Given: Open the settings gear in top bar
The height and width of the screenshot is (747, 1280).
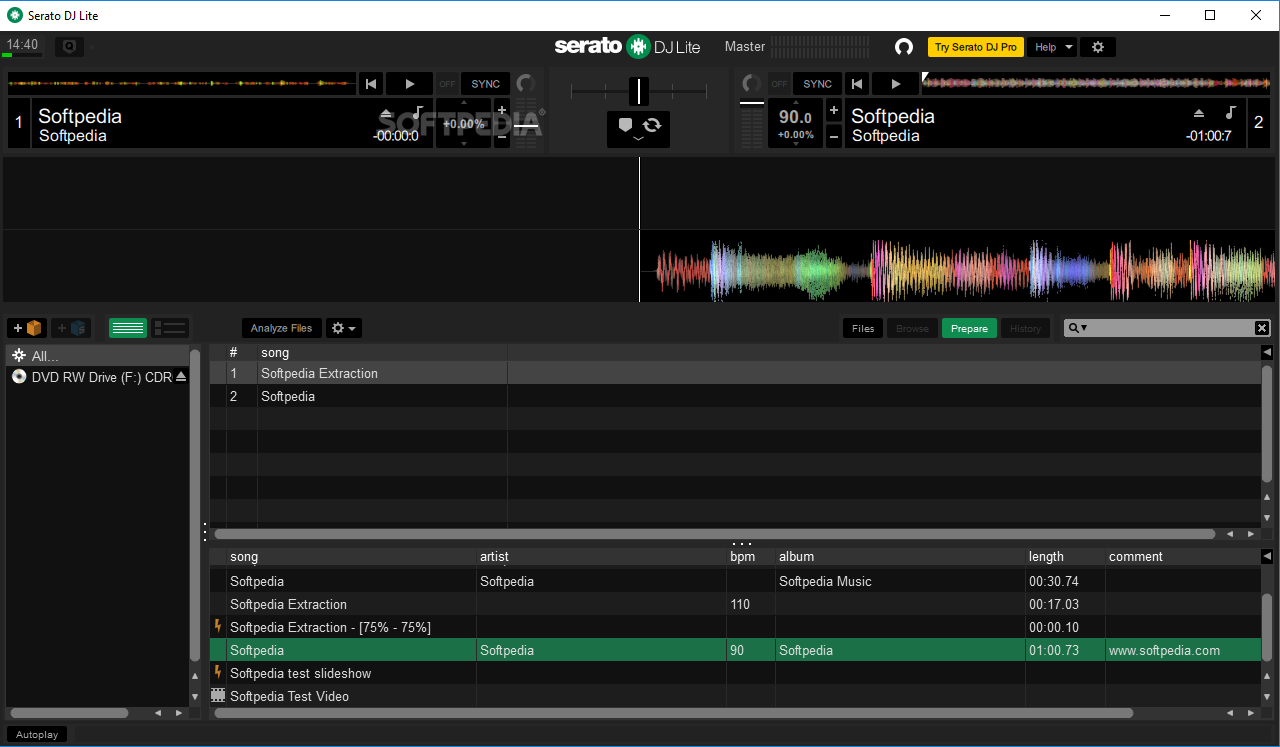Looking at the screenshot, I should [1098, 47].
